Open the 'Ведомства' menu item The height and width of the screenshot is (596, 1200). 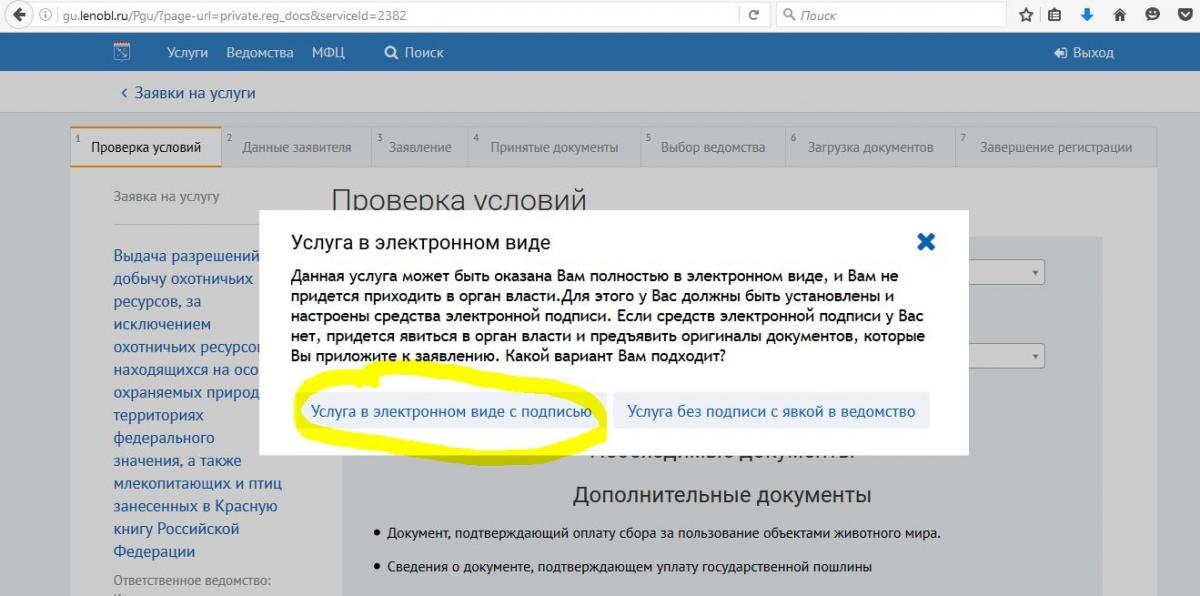coord(260,52)
